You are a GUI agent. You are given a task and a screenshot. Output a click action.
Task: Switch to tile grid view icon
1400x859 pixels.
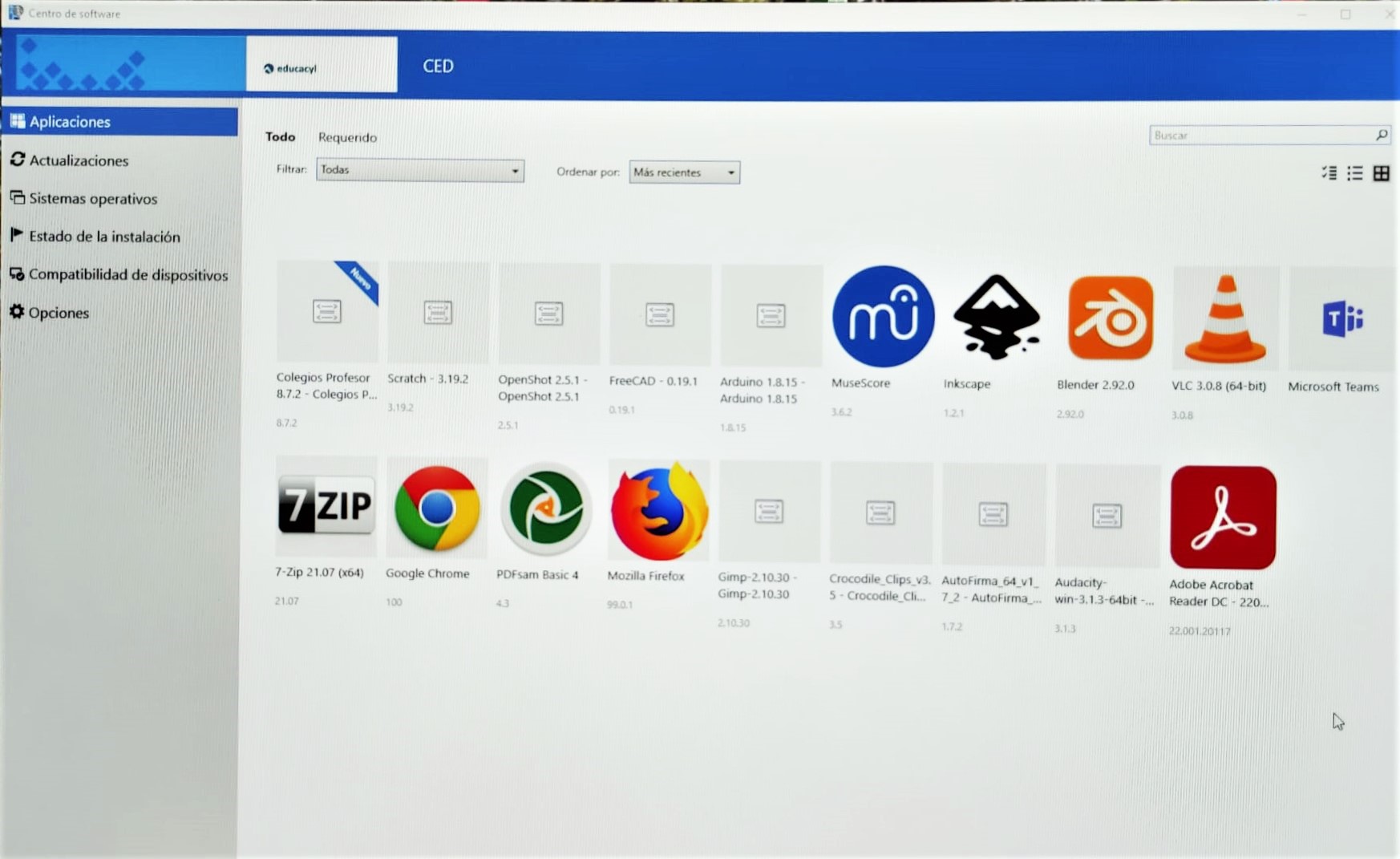[x=1381, y=172]
